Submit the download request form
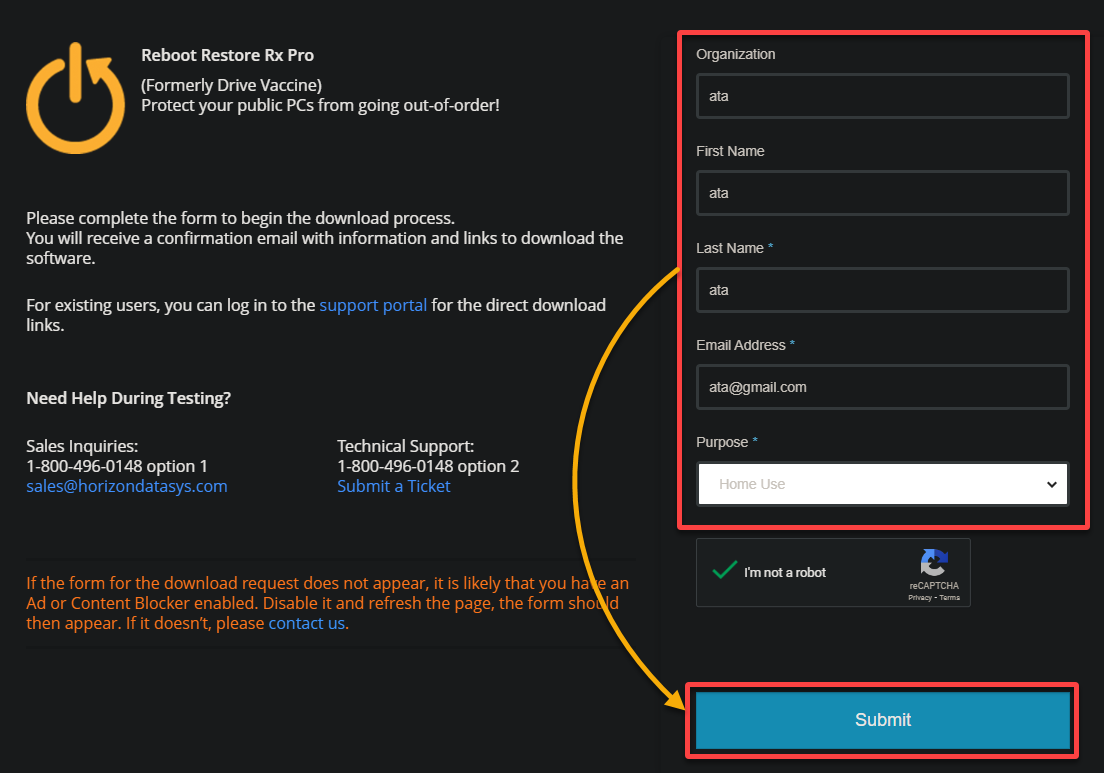1104x773 pixels. click(x=882, y=719)
